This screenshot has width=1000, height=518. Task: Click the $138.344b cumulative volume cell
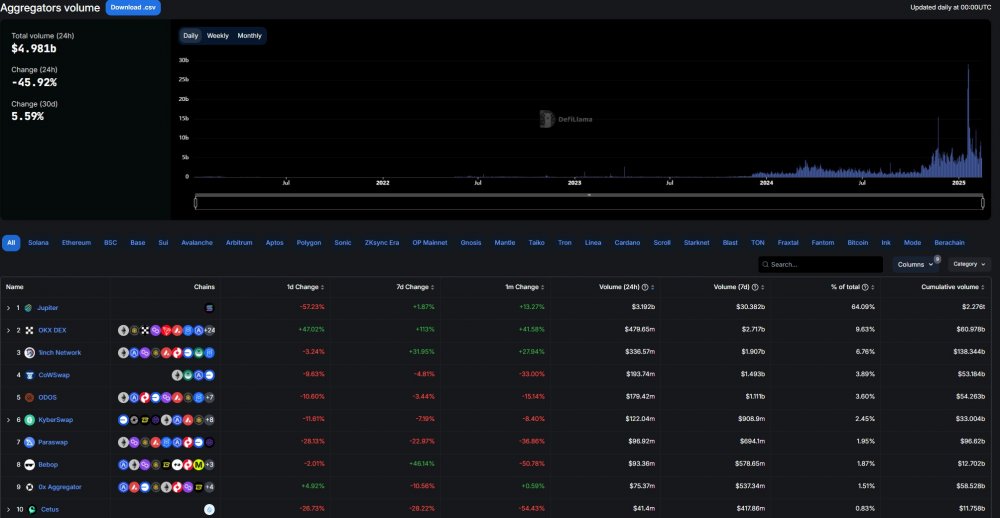pyautogui.click(x=968, y=353)
